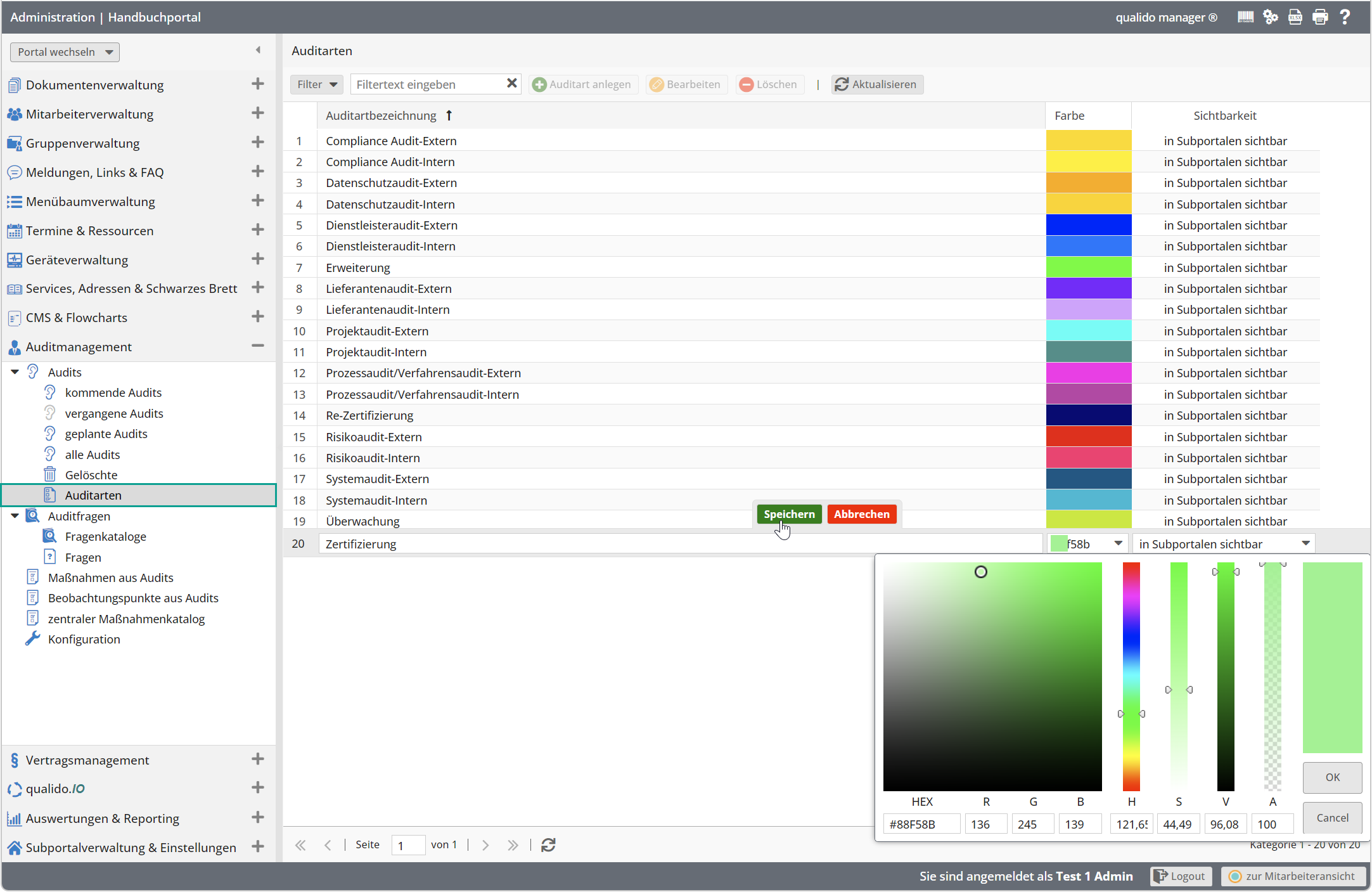Screen dimensions: 1372x892
Task: Clear filter text with X icon
Action: point(511,84)
